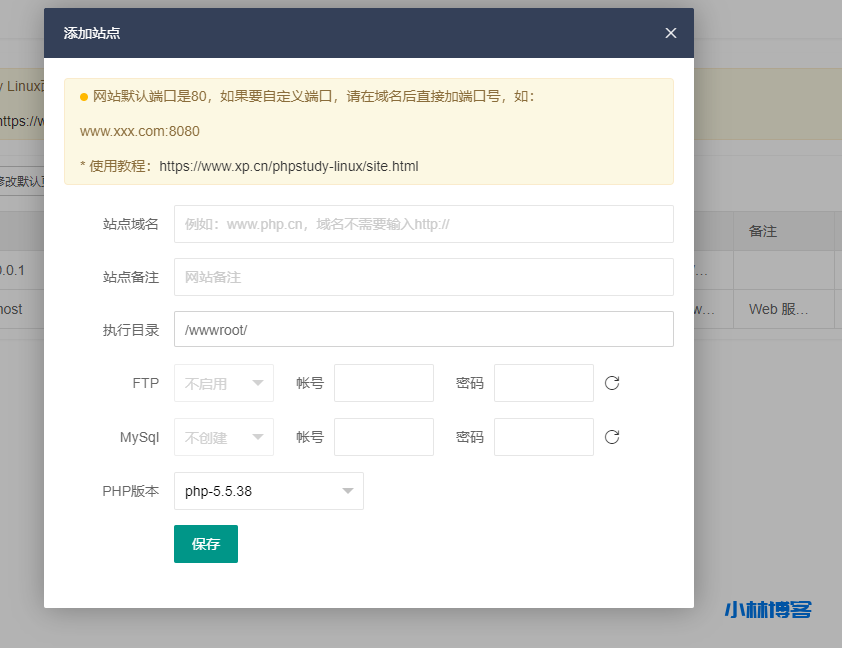Focus the FTP 密码 password field
Viewport: 842px width, 648px height.
click(x=544, y=383)
